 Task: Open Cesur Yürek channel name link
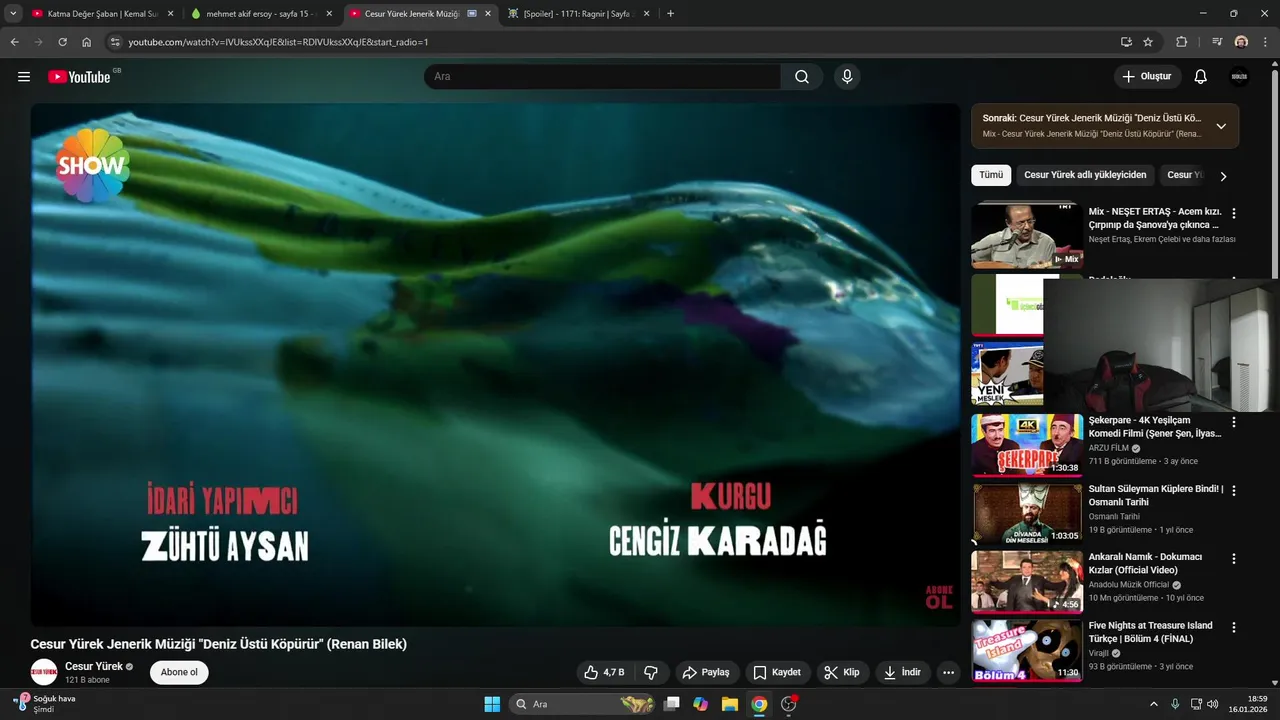coord(94,666)
